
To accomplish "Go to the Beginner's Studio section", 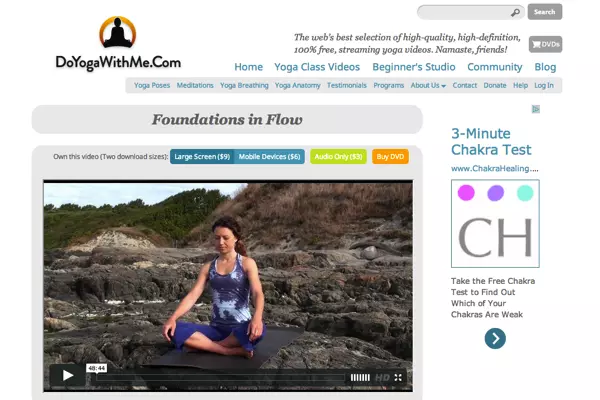I will [x=414, y=67].
